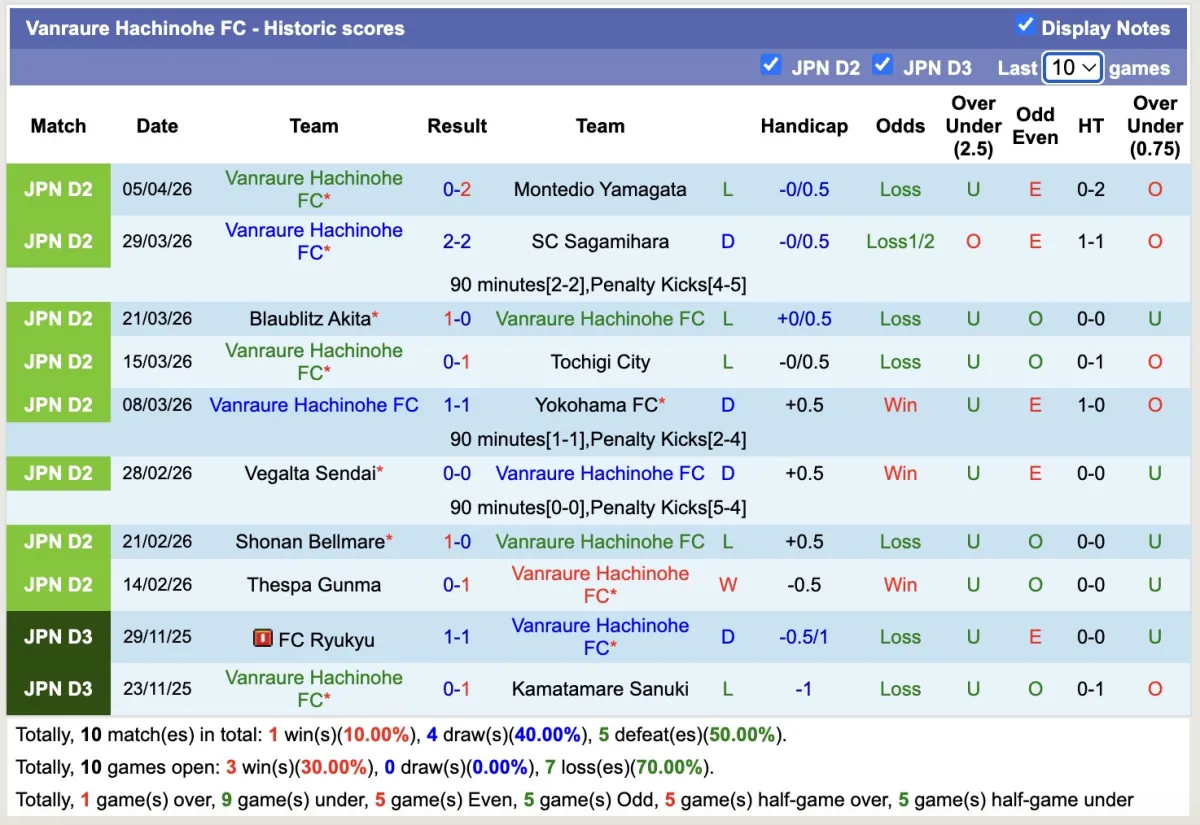Select Shonan Bellmare team link
1200x825 pixels.
click(309, 542)
